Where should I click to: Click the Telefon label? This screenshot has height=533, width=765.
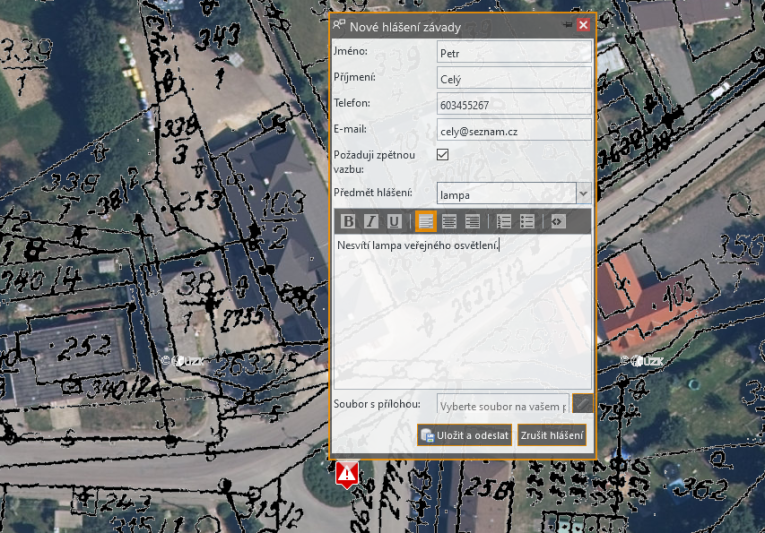pos(352,103)
